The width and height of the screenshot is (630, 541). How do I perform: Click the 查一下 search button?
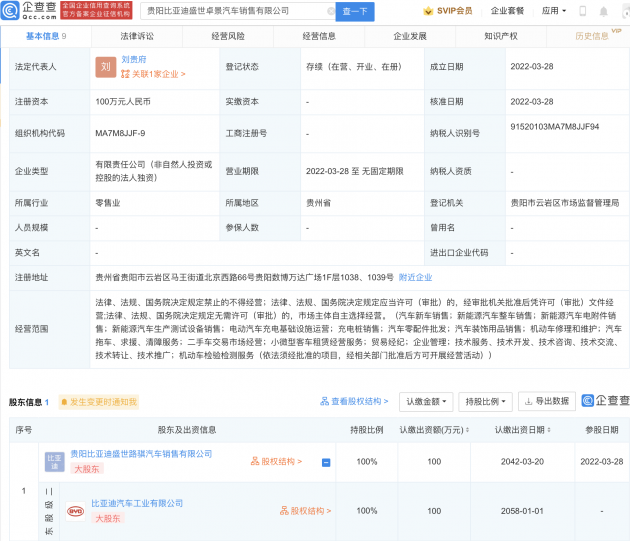(355, 11)
